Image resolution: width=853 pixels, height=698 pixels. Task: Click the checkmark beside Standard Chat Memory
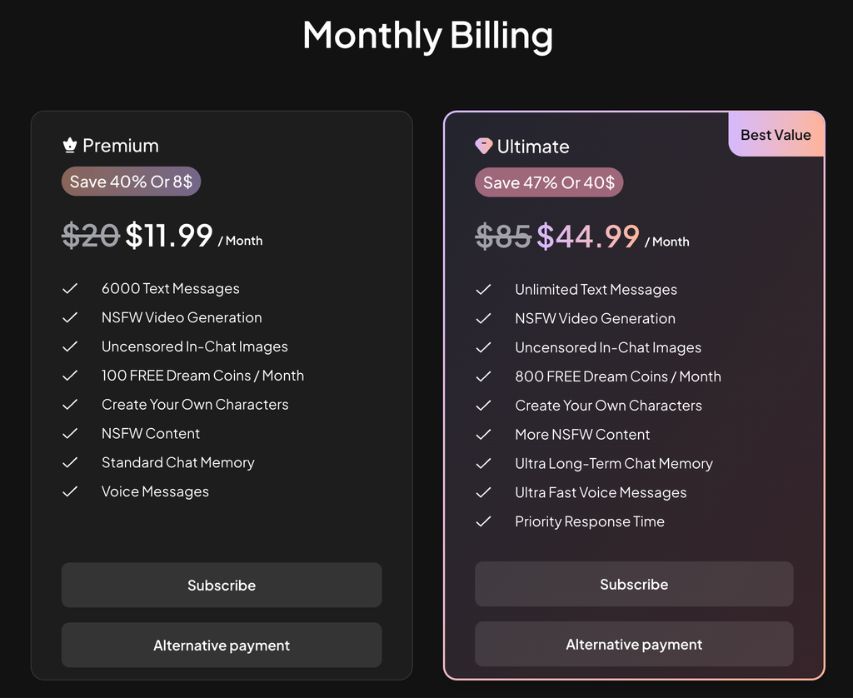pos(70,462)
